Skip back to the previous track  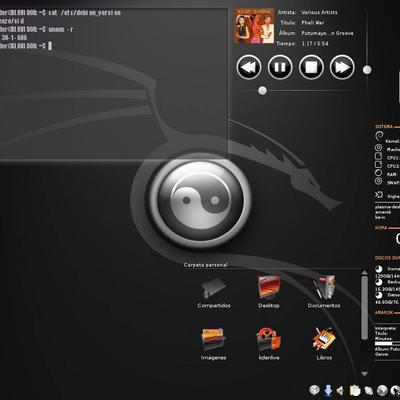249,67
